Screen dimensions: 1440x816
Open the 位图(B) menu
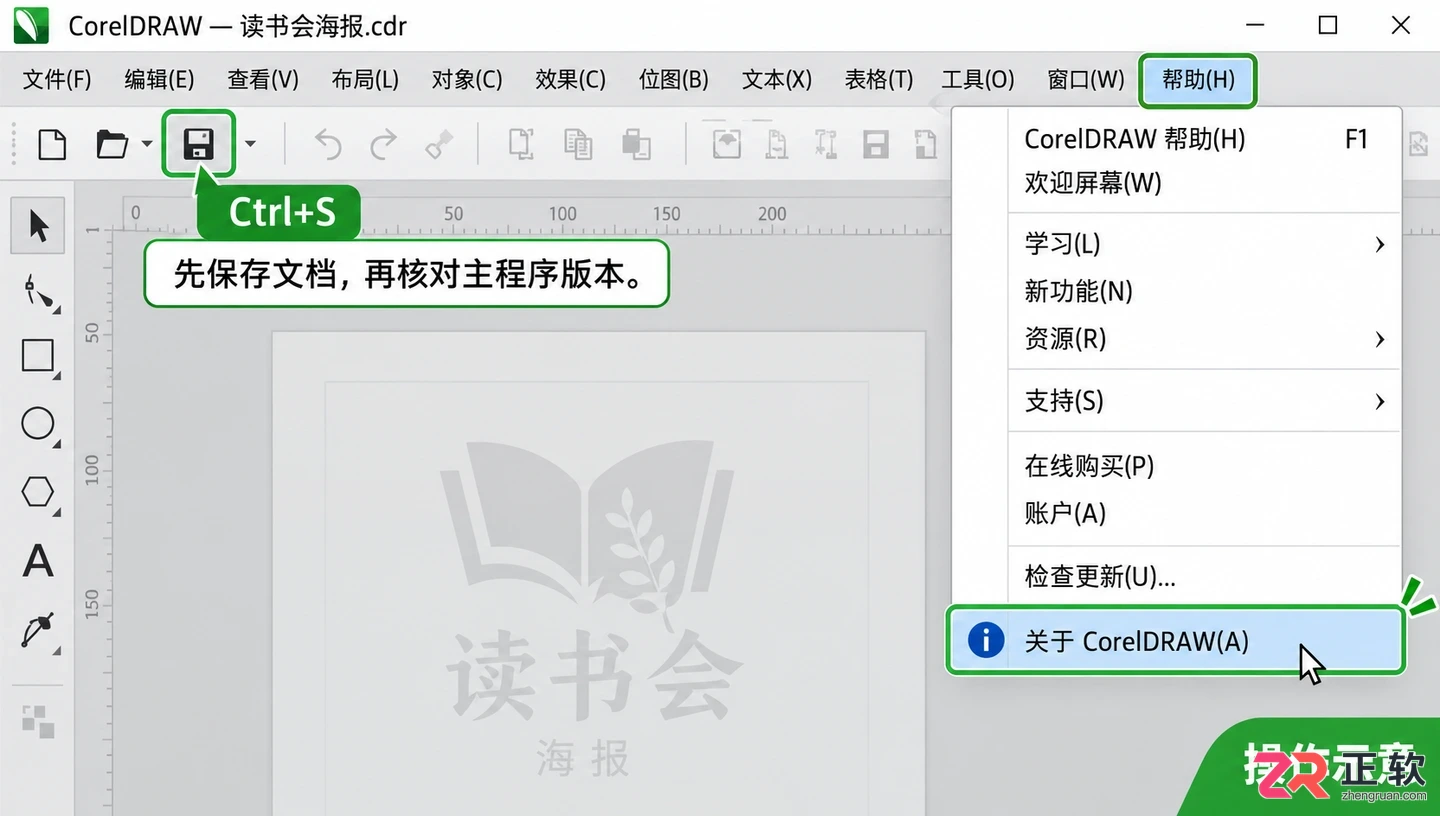[674, 80]
